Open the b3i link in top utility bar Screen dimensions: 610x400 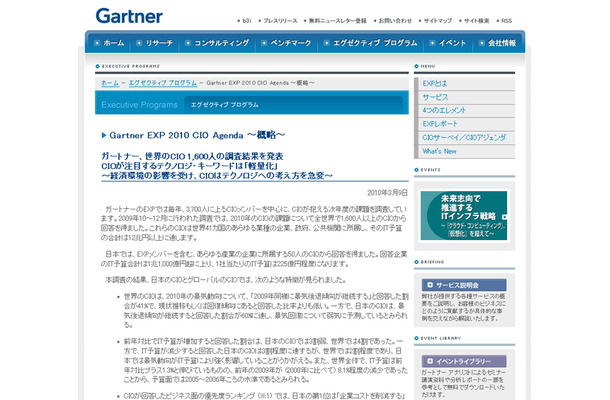pyautogui.click(x=247, y=21)
